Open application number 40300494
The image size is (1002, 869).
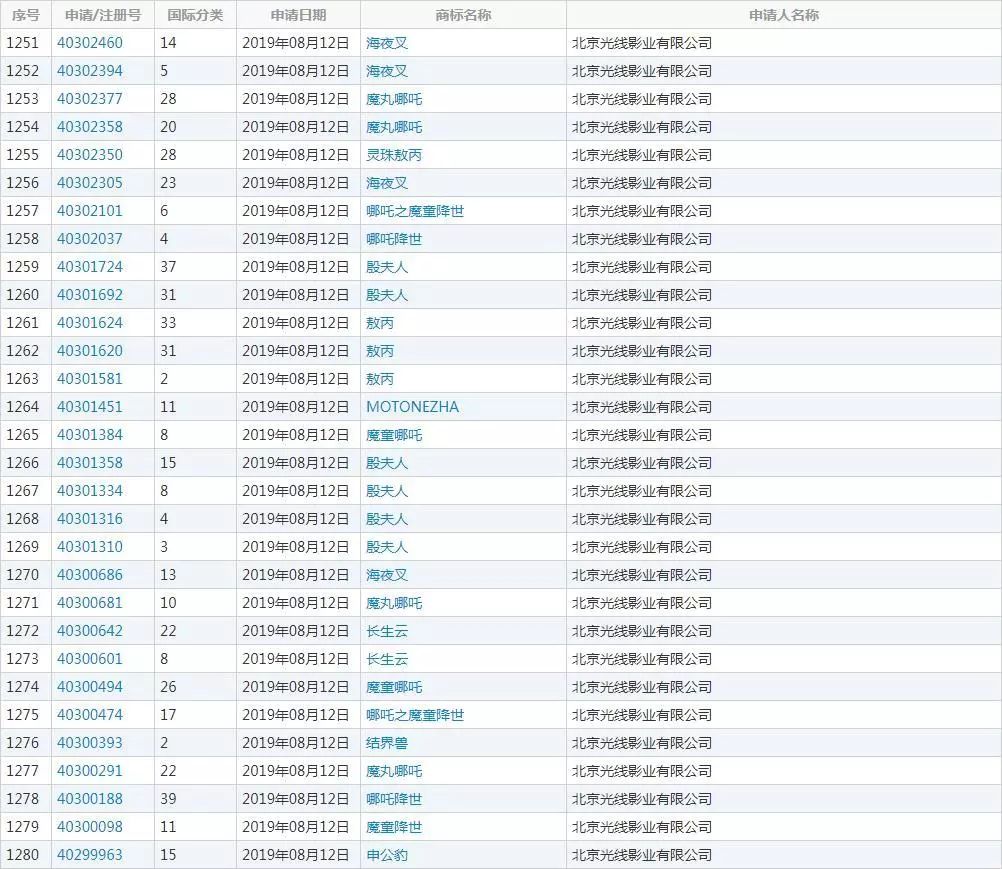[89, 687]
